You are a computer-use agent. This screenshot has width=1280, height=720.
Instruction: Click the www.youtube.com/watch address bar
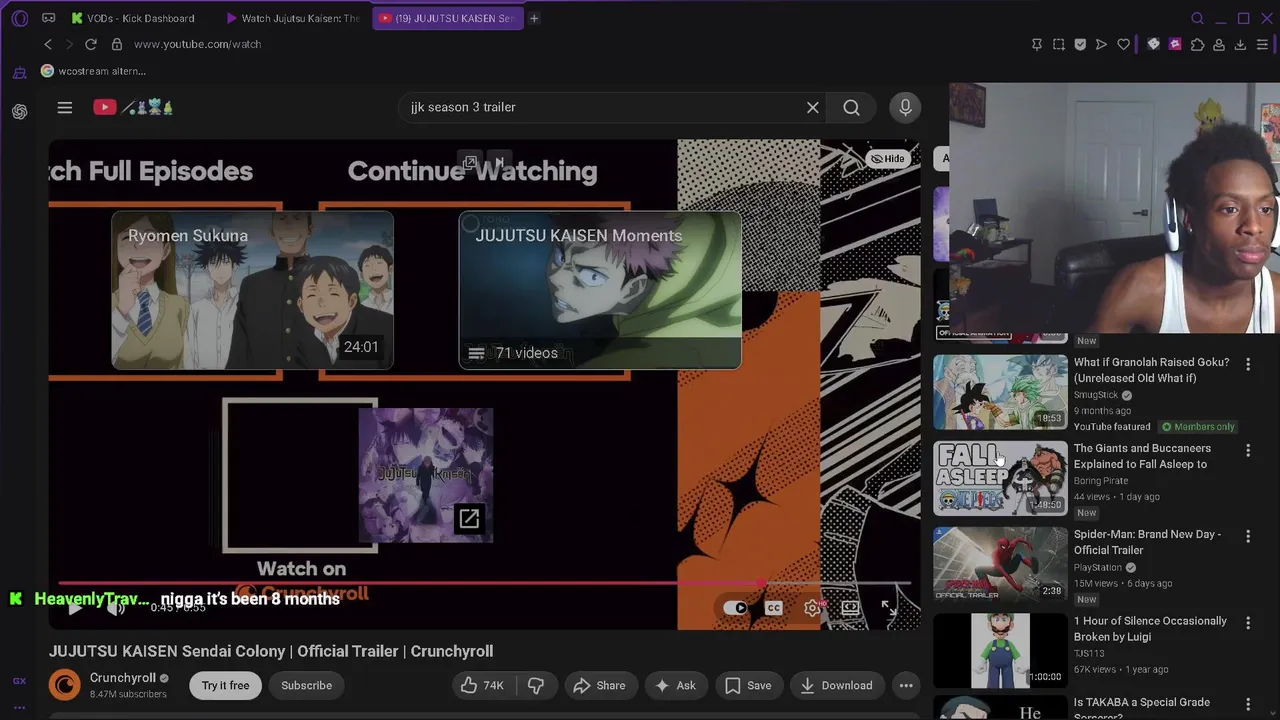tap(197, 44)
